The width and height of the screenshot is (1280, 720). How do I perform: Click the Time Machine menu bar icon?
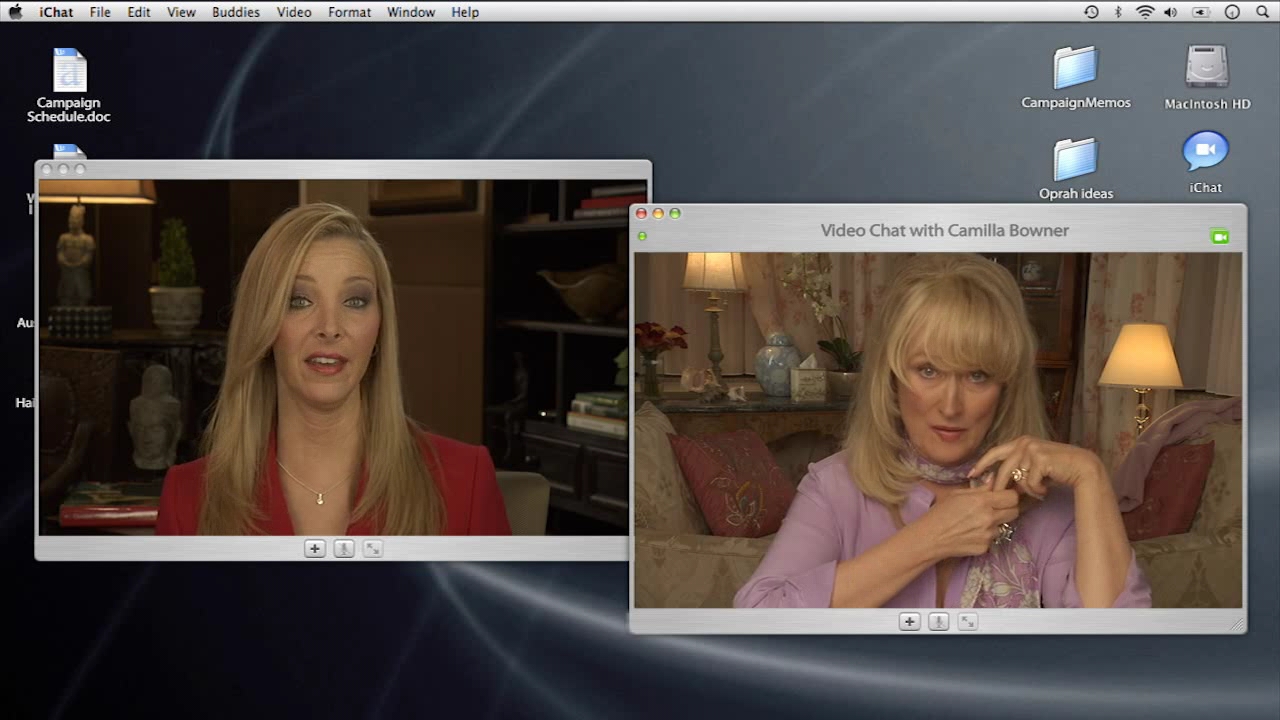1091,12
